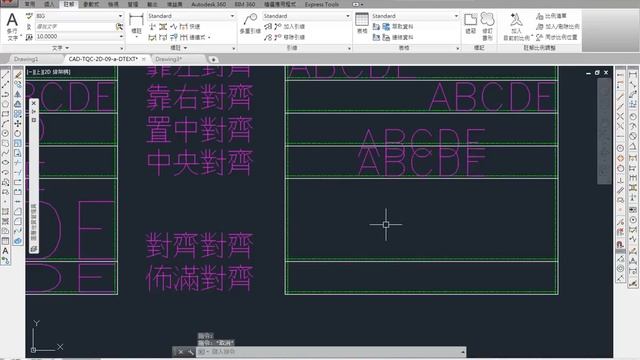The image size is (640, 360).
Task: Click Sync Scale Positions icon
Action: (x=539, y=37)
